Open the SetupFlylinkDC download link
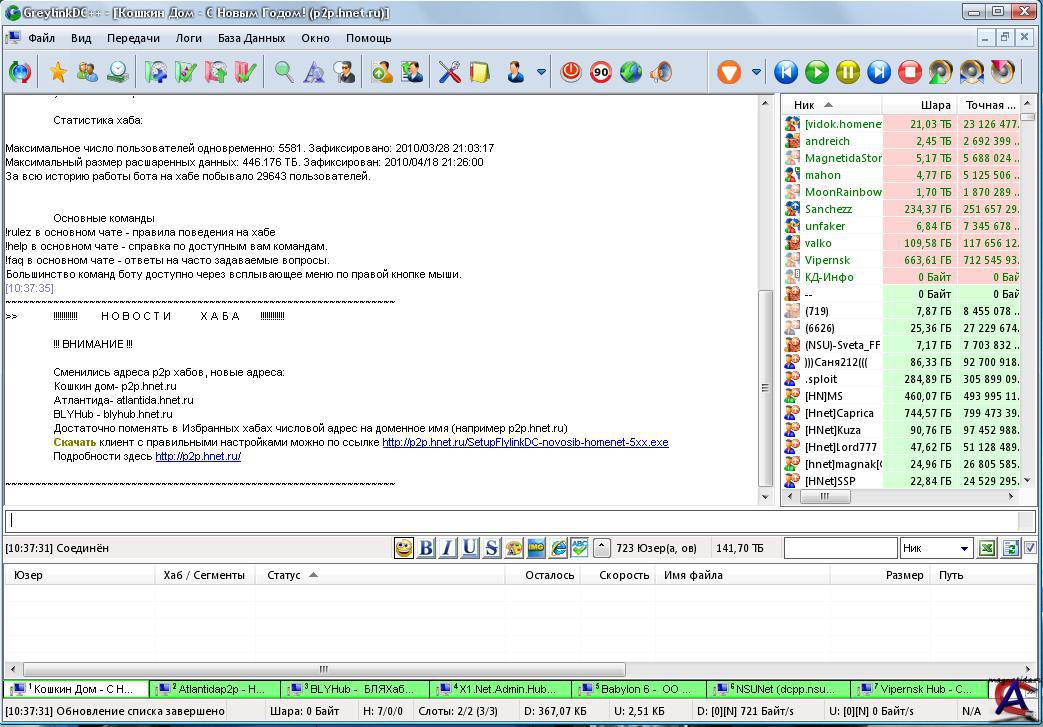1043x727 pixels. coord(525,442)
